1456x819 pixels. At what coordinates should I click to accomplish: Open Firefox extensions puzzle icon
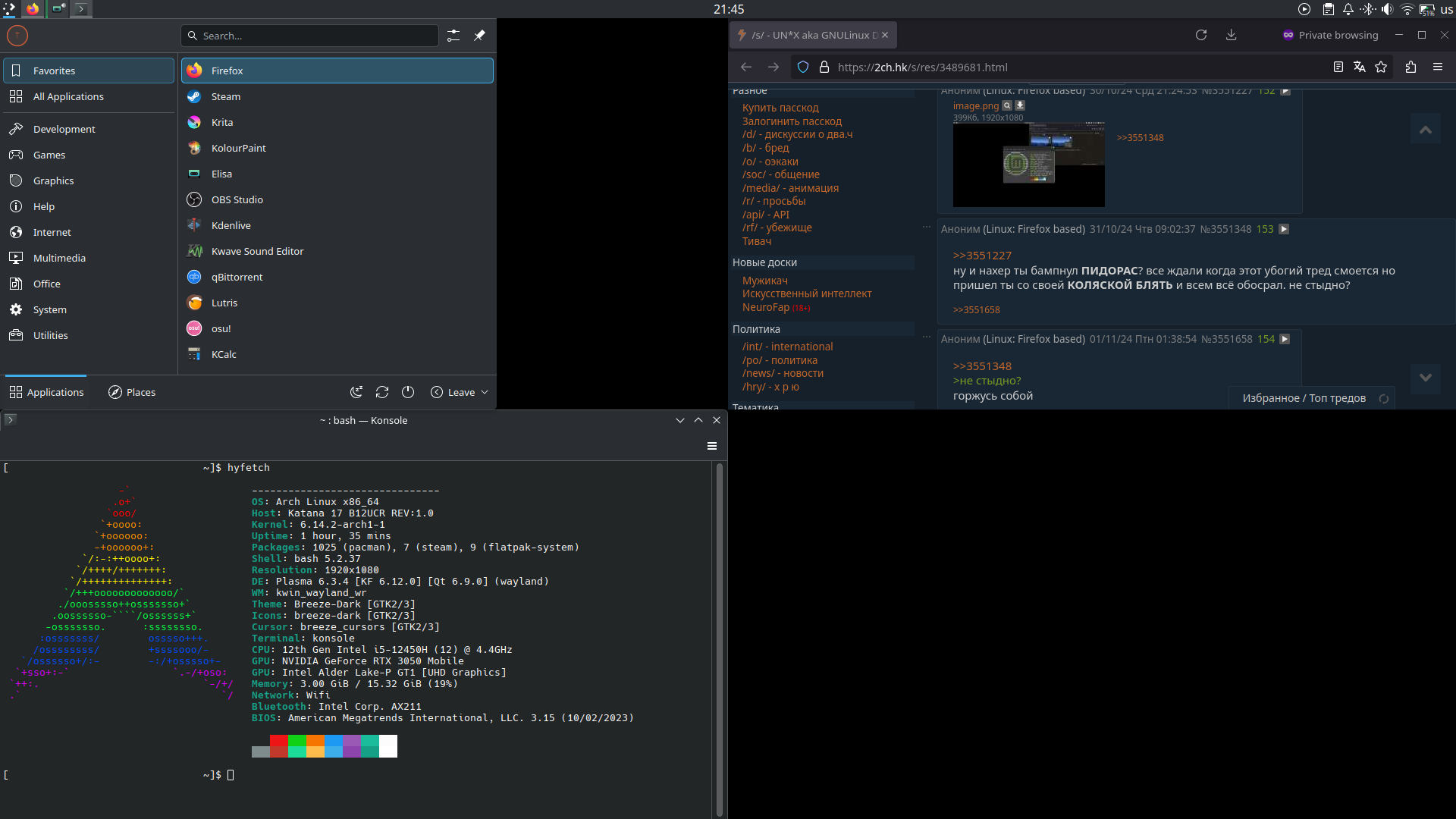click(1410, 67)
